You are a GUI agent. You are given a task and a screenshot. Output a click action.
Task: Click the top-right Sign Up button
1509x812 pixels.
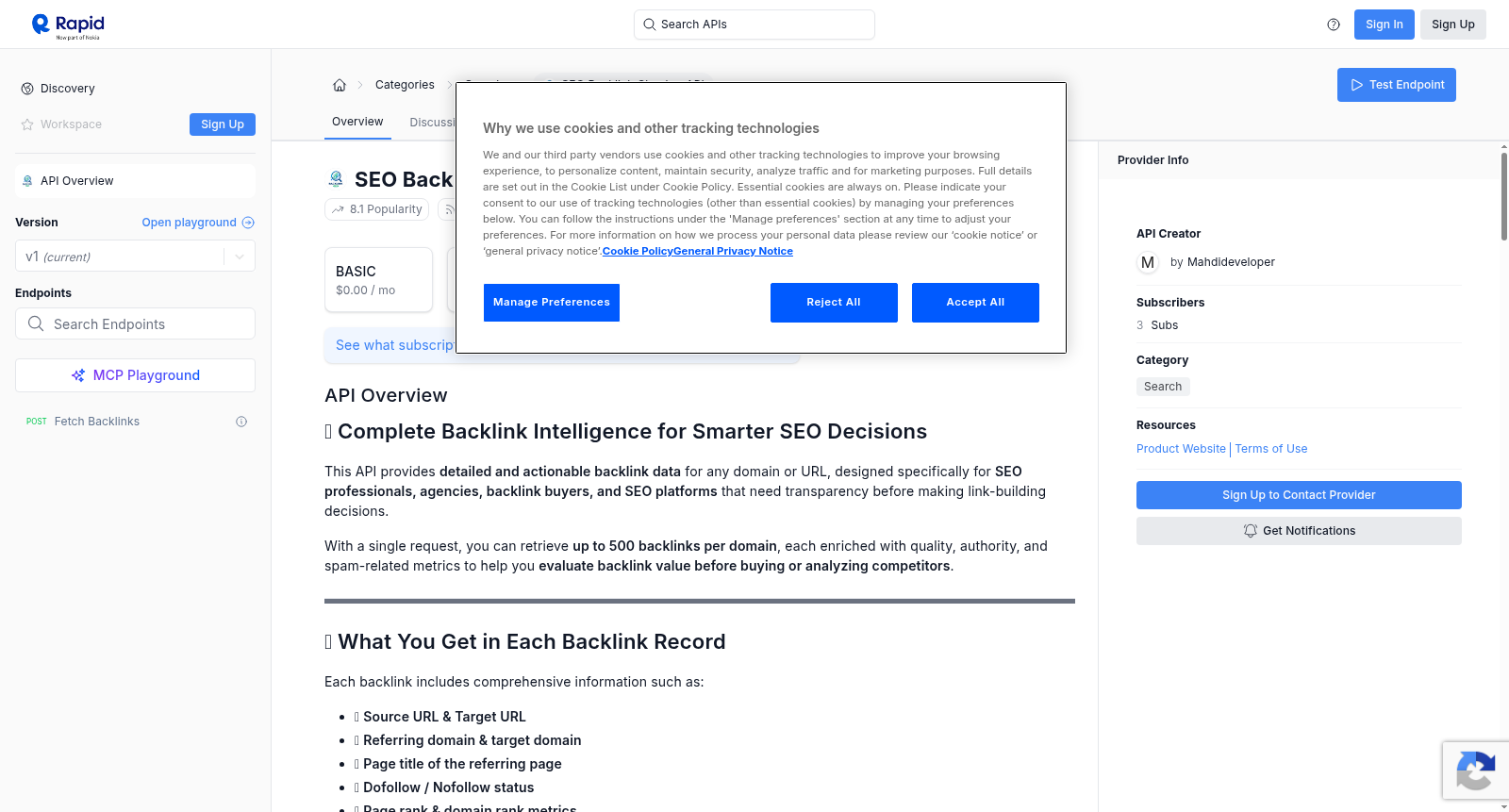point(1452,25)
